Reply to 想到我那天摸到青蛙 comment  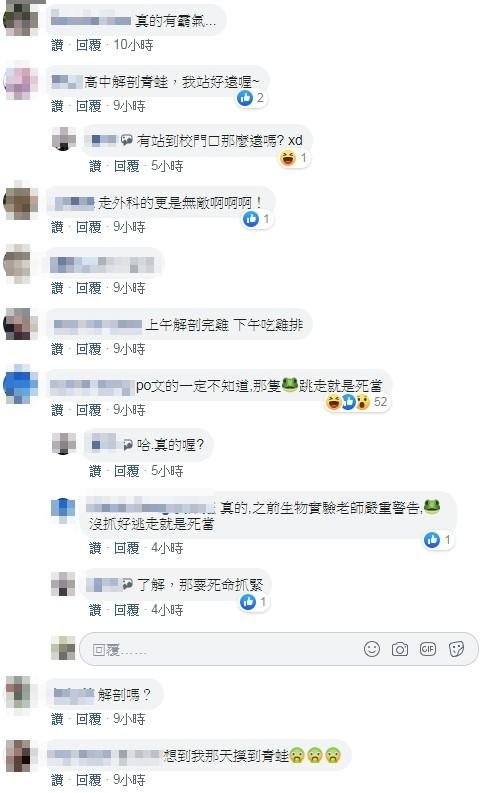89,780
